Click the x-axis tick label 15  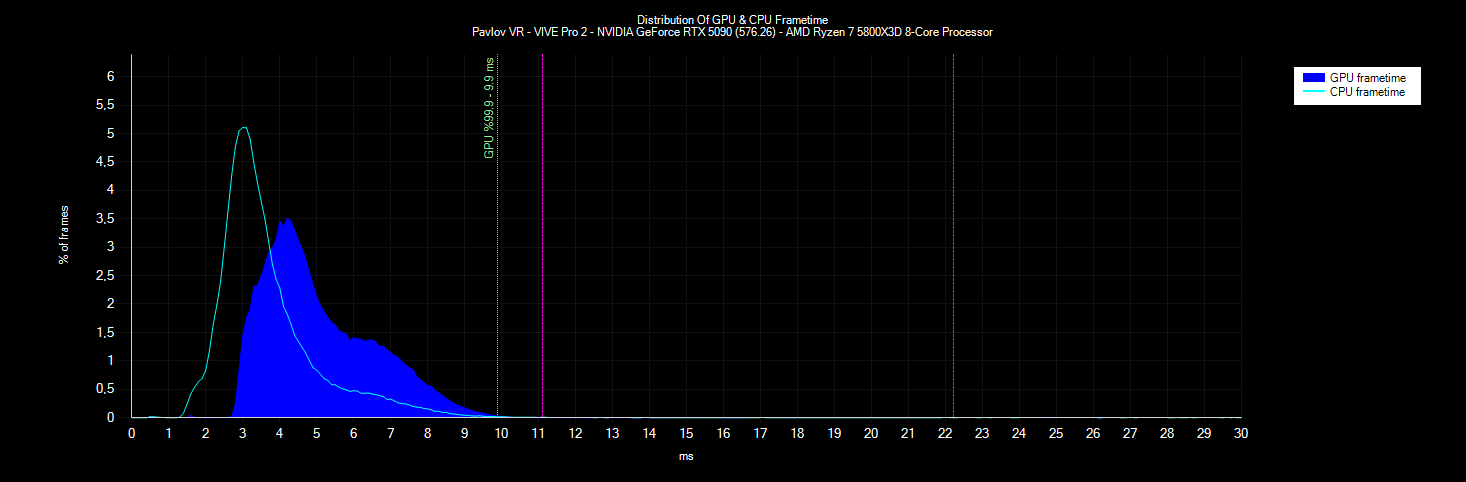click(x=686, y=433)
